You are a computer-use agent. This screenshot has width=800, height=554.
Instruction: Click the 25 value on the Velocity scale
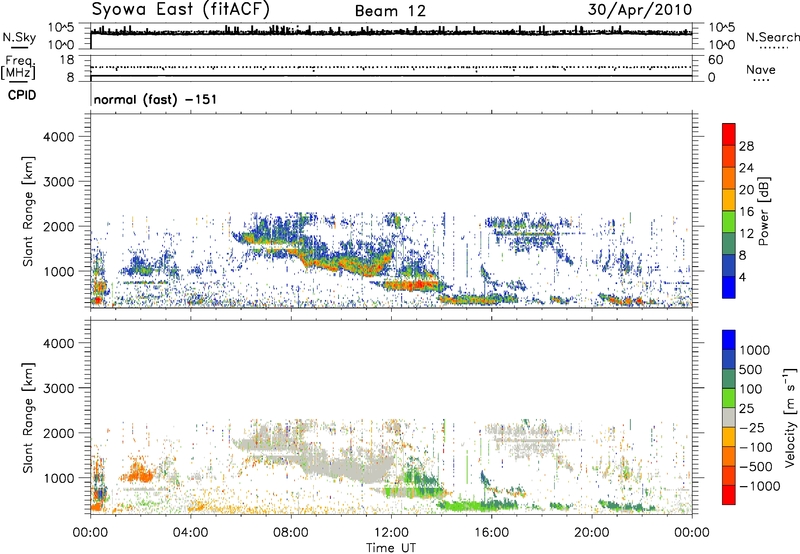pyautogui.click(x=747, y=408)
